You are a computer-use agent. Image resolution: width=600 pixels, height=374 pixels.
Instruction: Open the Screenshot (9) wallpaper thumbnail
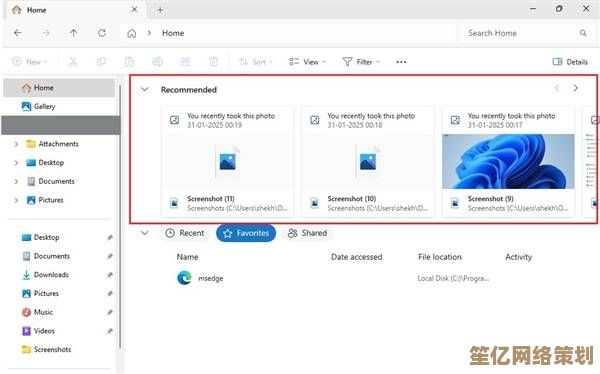[x=508, y=162]
